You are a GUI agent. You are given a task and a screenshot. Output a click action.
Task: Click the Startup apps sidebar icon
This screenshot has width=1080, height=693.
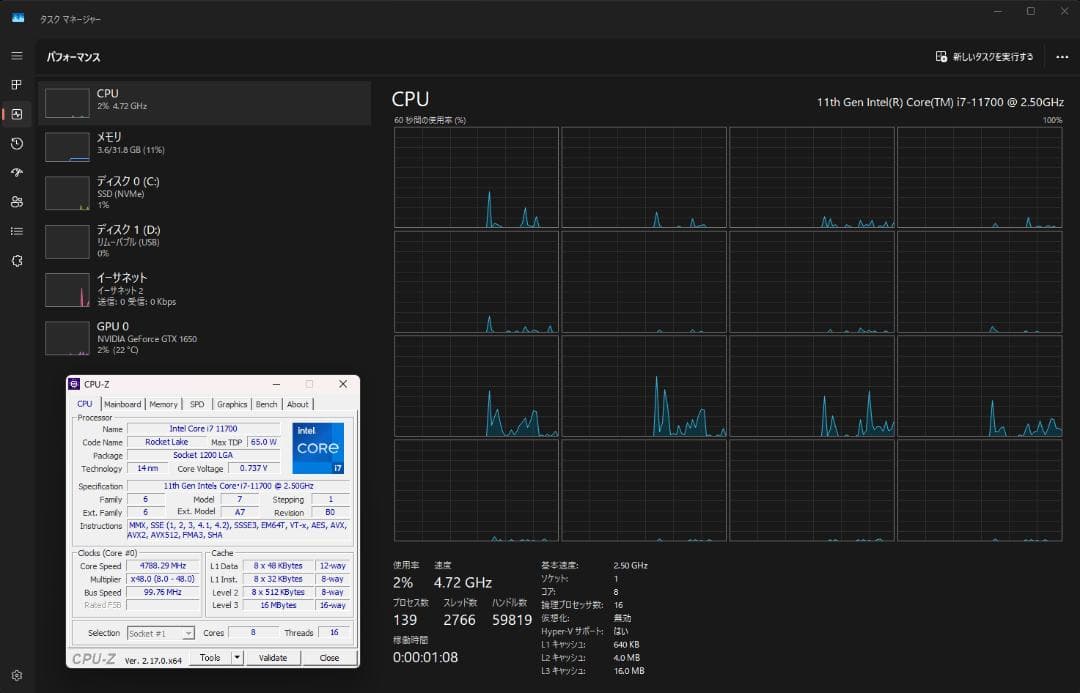click(16, 173)
